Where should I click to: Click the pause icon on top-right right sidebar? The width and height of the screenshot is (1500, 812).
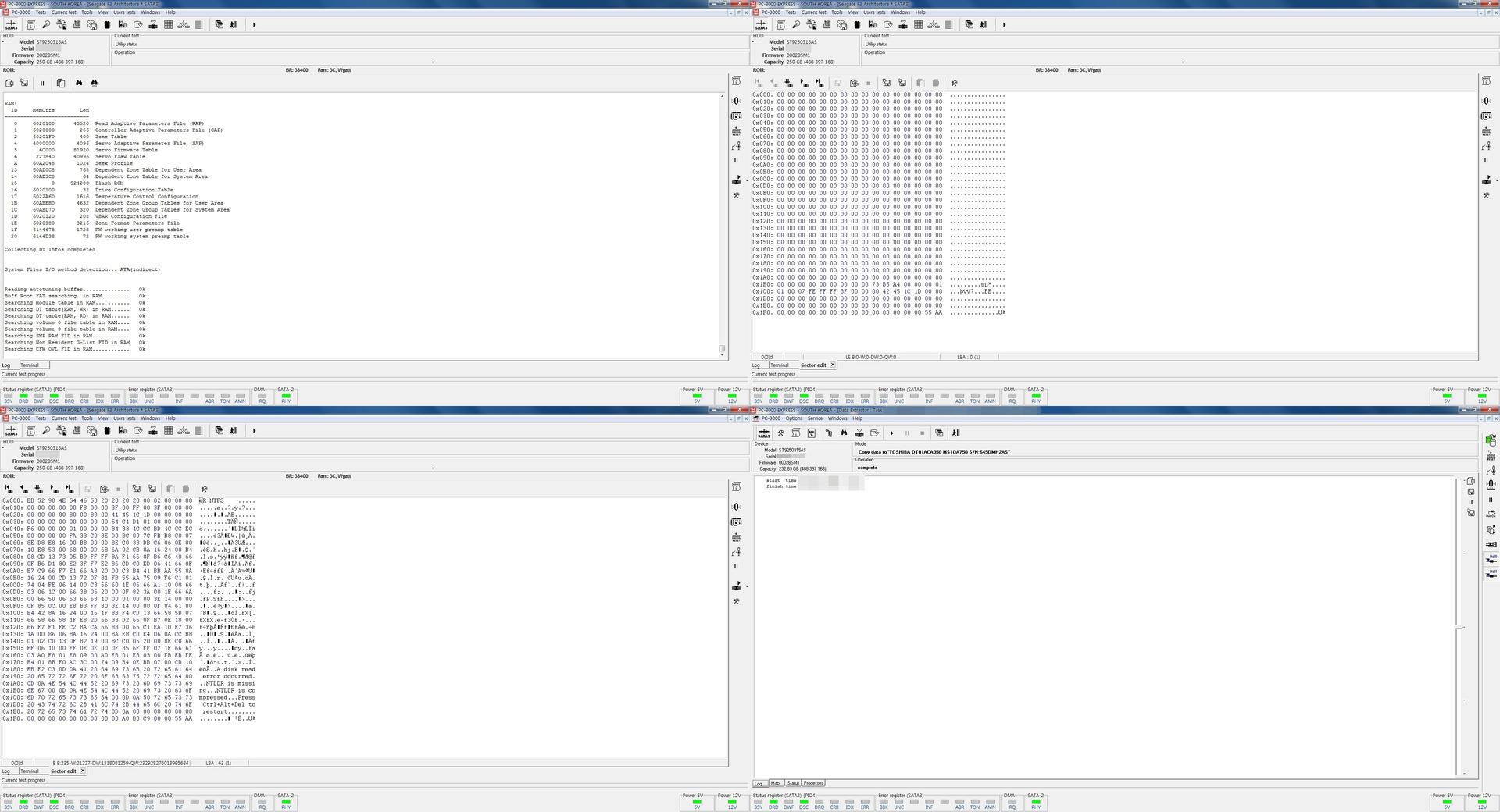point(1486,160)
